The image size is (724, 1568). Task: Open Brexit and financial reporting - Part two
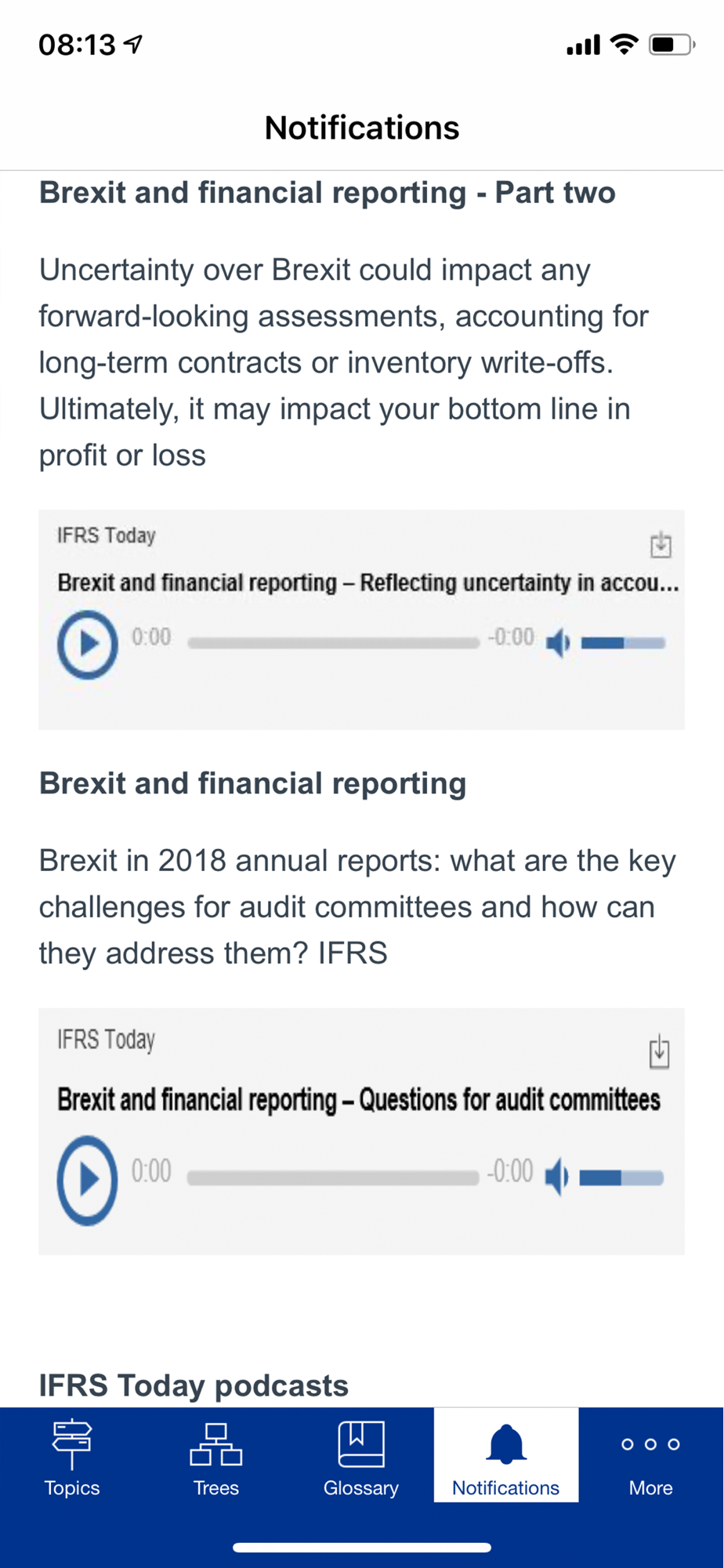[x=328, y=193]
